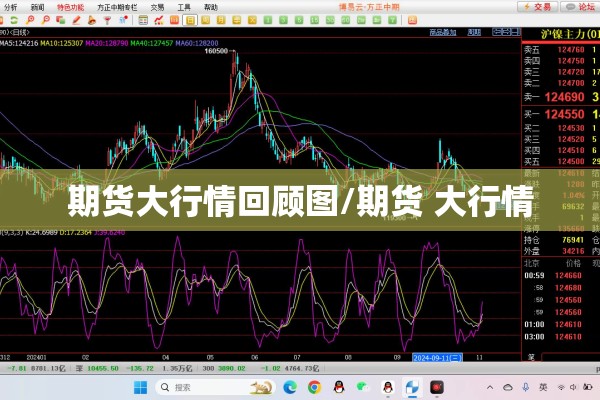Image resolution: width=600 pixels, height=400 pixels.
Task: Select the green 1-minute period icon
Action: (268, 20)
